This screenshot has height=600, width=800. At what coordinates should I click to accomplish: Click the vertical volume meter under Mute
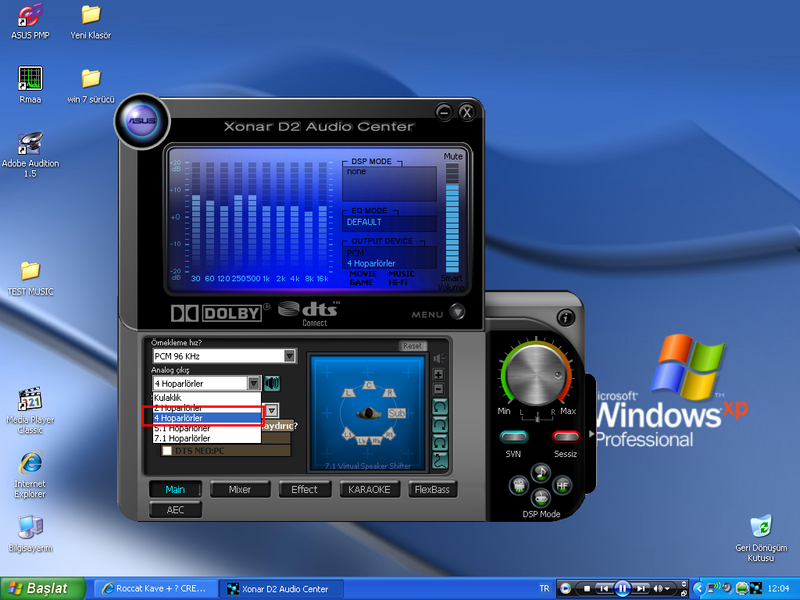point(452,218)
